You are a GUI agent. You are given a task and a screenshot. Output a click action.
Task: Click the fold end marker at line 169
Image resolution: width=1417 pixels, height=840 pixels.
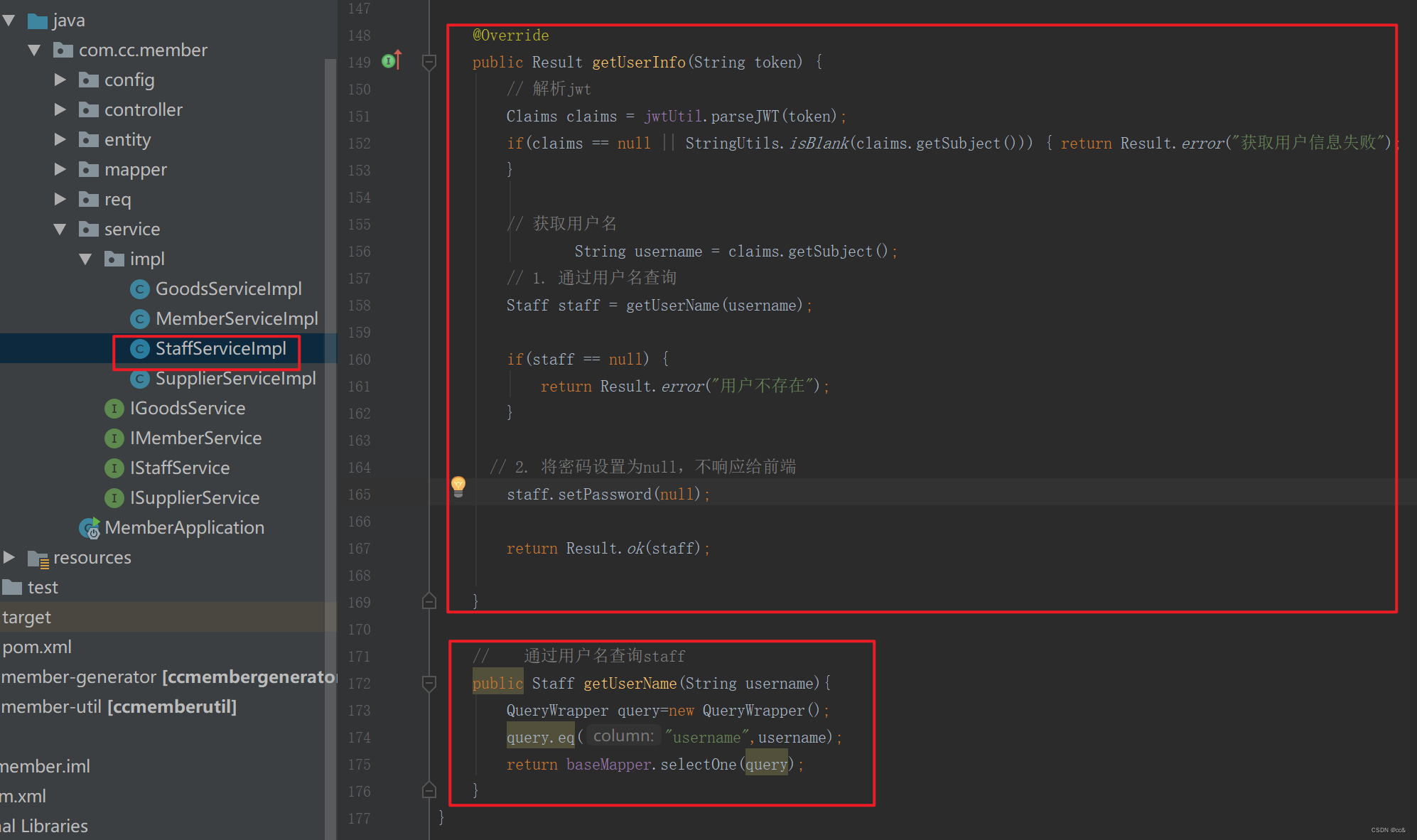click(429, 602)
